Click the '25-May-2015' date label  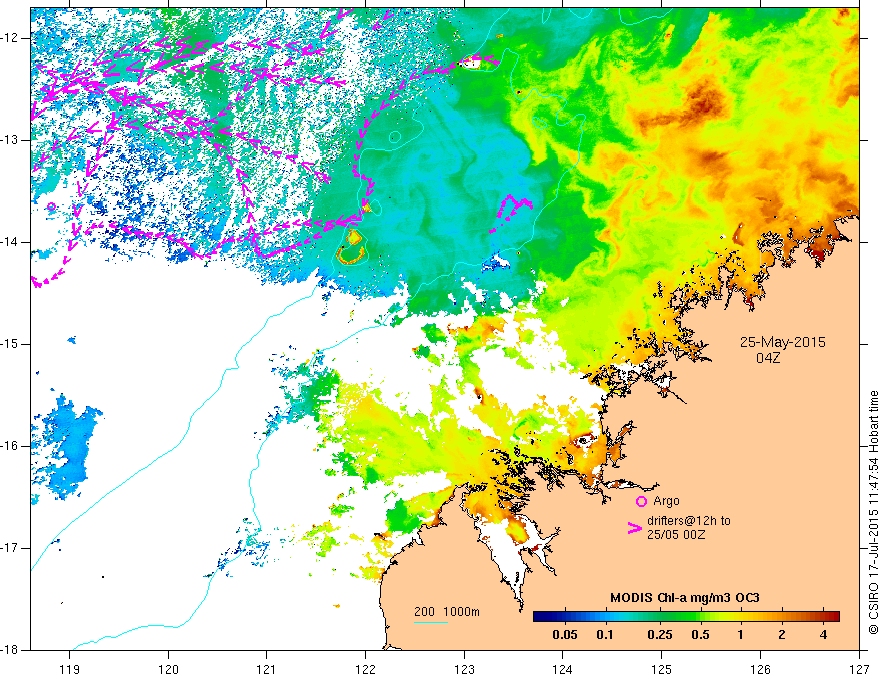(782, 342)
